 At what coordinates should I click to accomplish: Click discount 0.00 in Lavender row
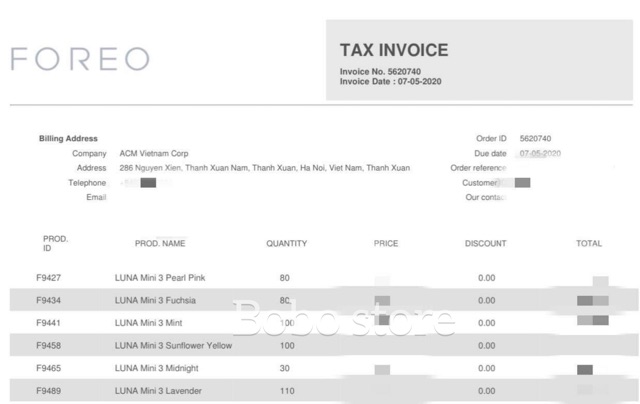(487, 391)
